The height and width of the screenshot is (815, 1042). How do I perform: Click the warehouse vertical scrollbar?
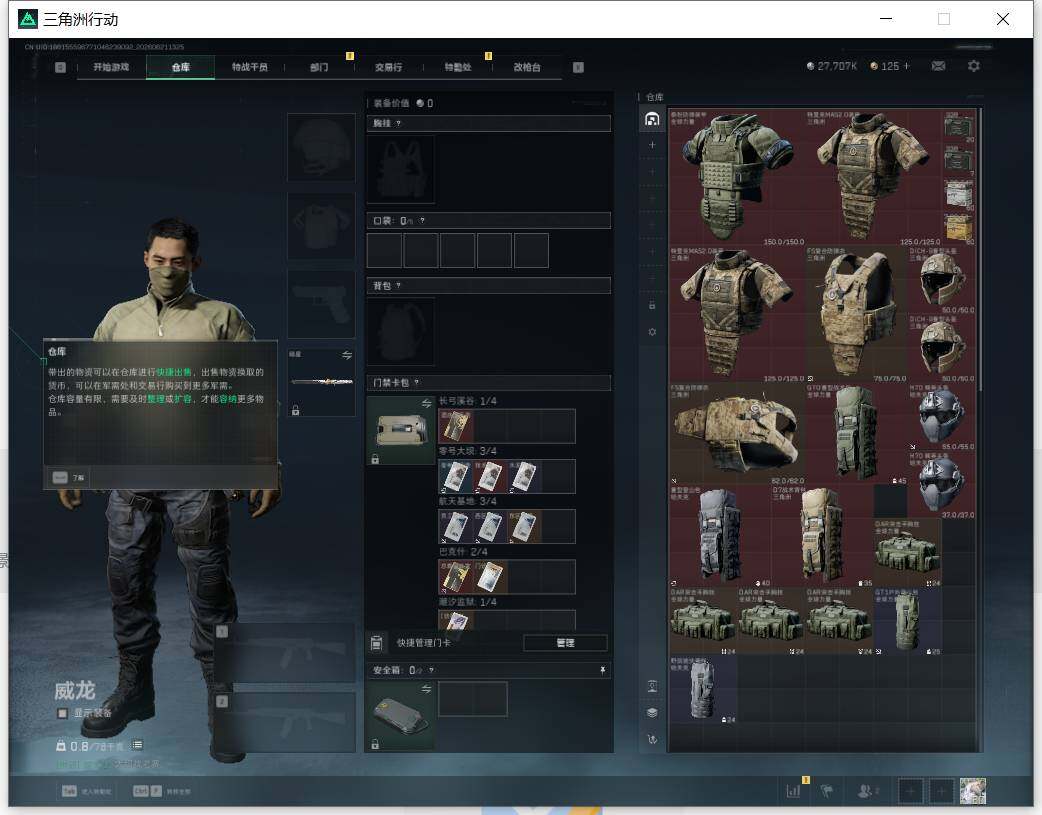tap(980, 429)
